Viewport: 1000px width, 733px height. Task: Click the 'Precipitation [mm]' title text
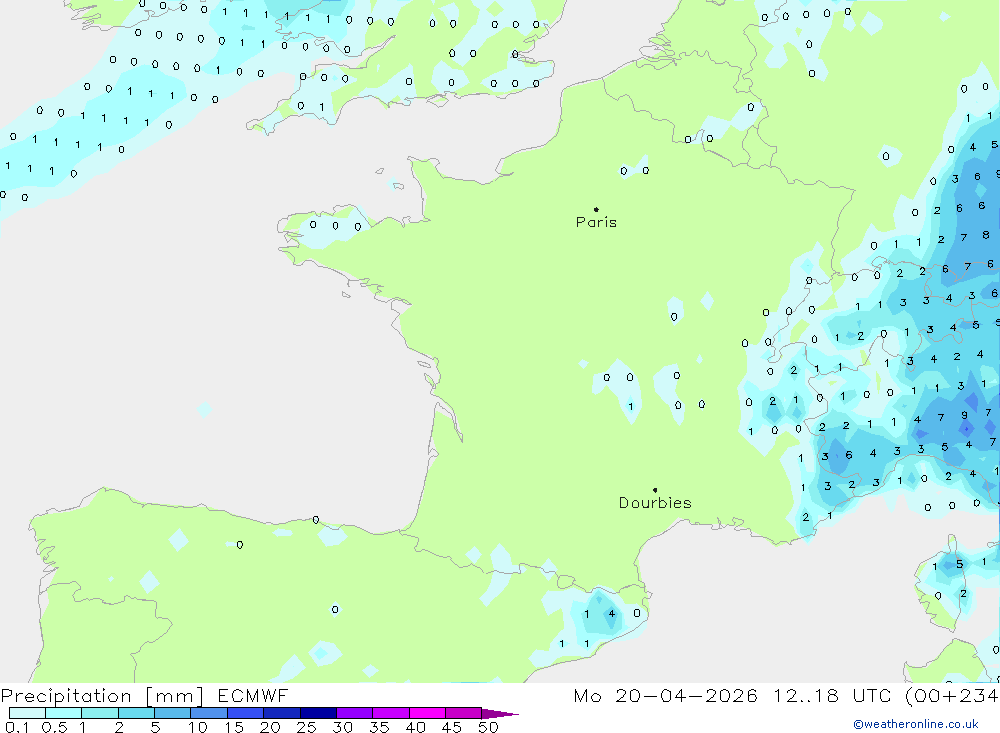pos(102,696)
